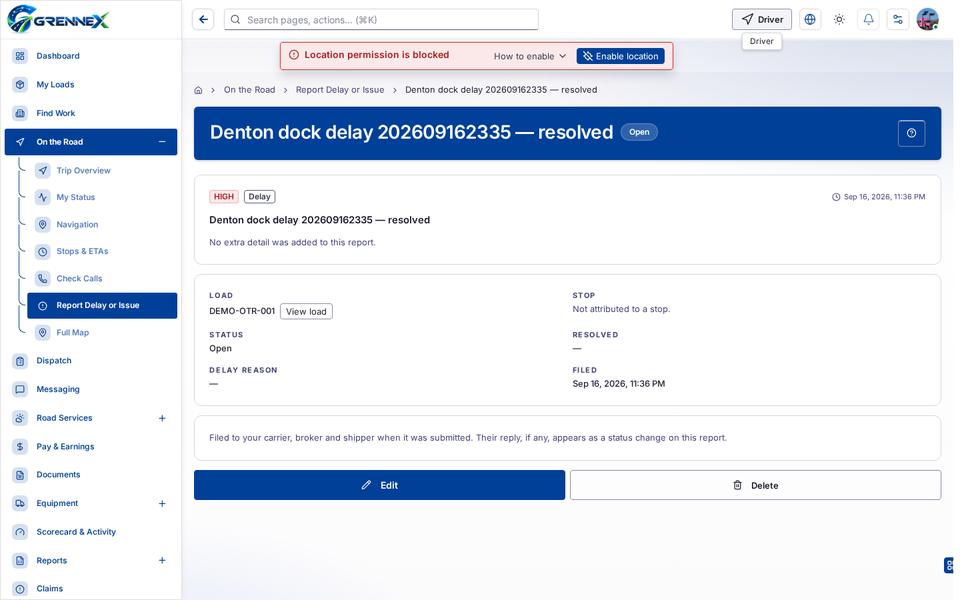
Task: Click the Report Delay or Issue breadcrumb
Action: pos(340,90)
